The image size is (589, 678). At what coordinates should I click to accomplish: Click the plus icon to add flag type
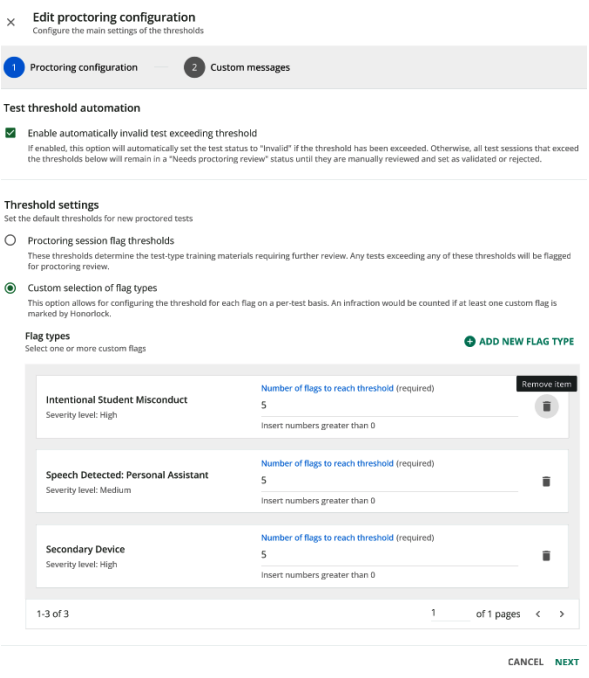[469, 341]
